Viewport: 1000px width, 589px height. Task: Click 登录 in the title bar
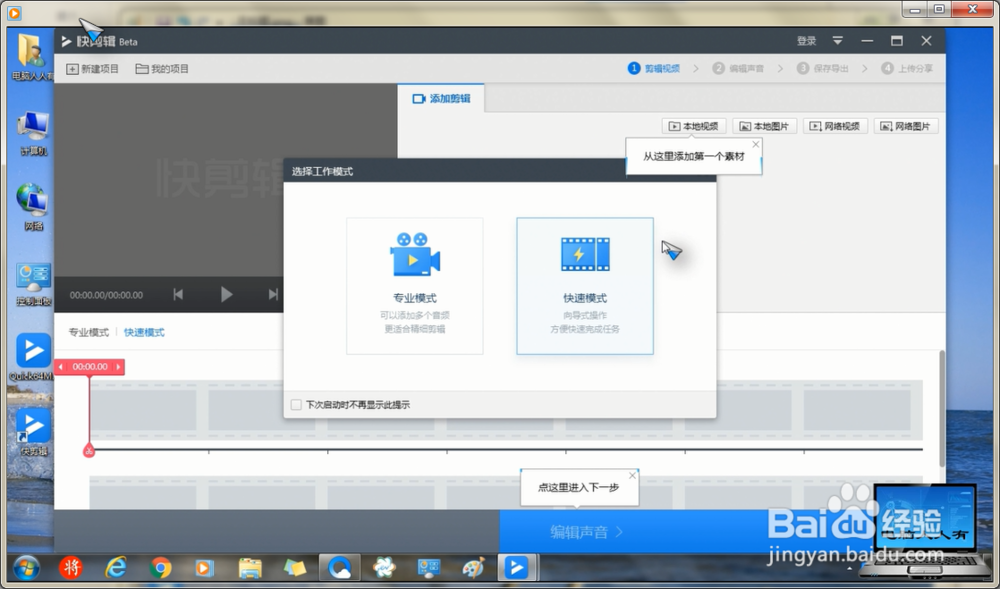coord(806,41)
